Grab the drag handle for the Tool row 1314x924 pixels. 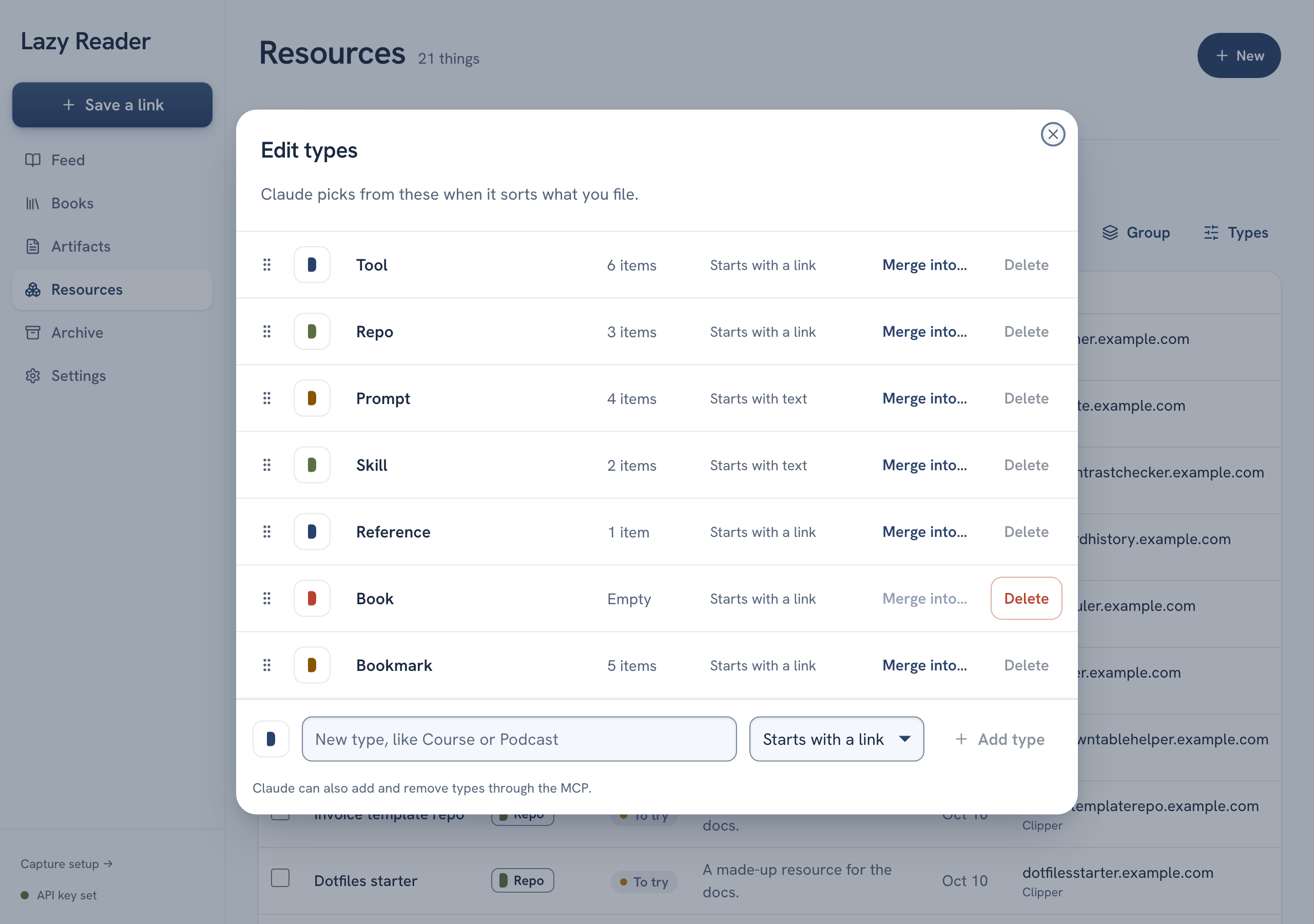[267, 264]
